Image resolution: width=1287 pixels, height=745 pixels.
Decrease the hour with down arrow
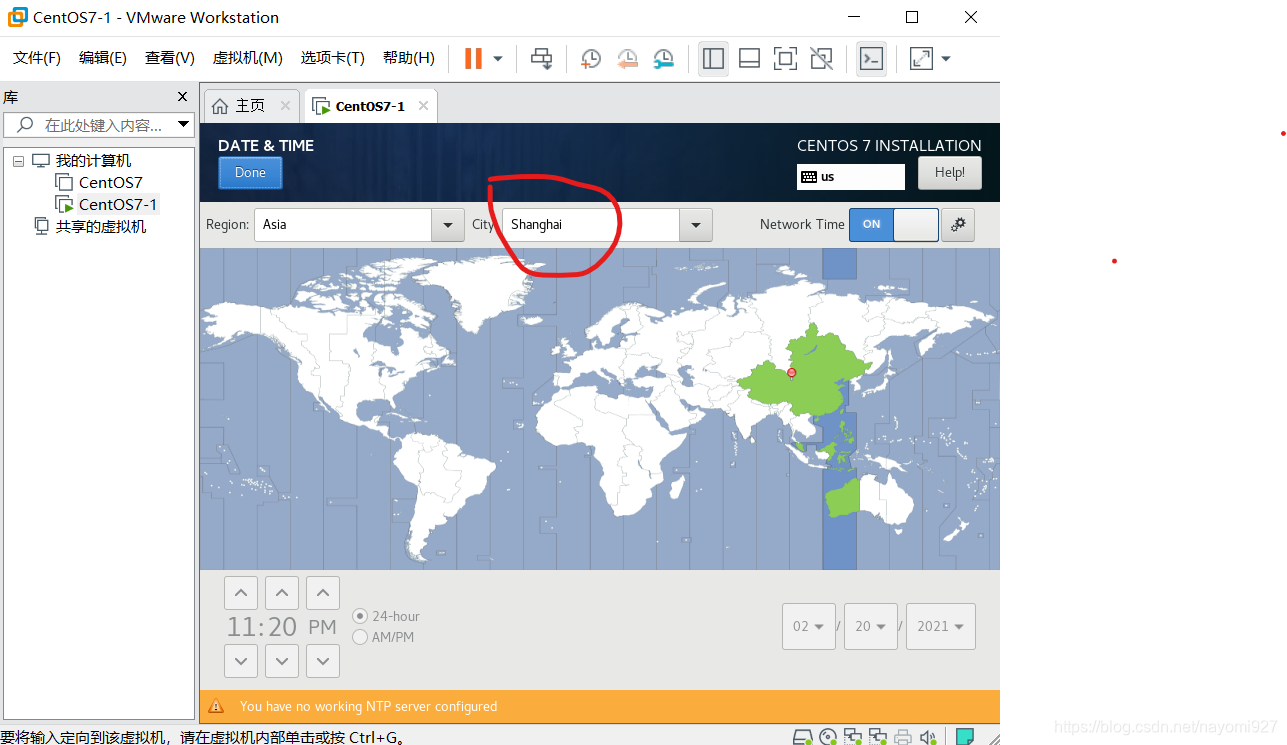click(241, 661)
